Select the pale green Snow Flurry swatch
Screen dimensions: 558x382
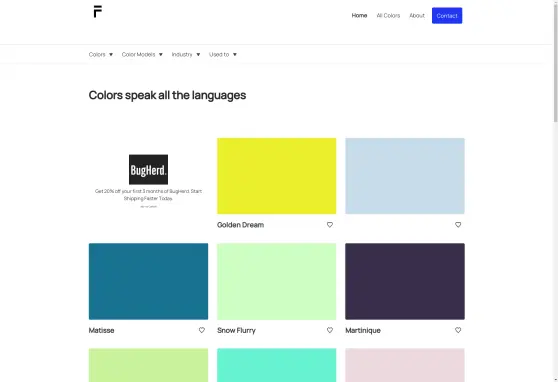[x=277, y=281]
